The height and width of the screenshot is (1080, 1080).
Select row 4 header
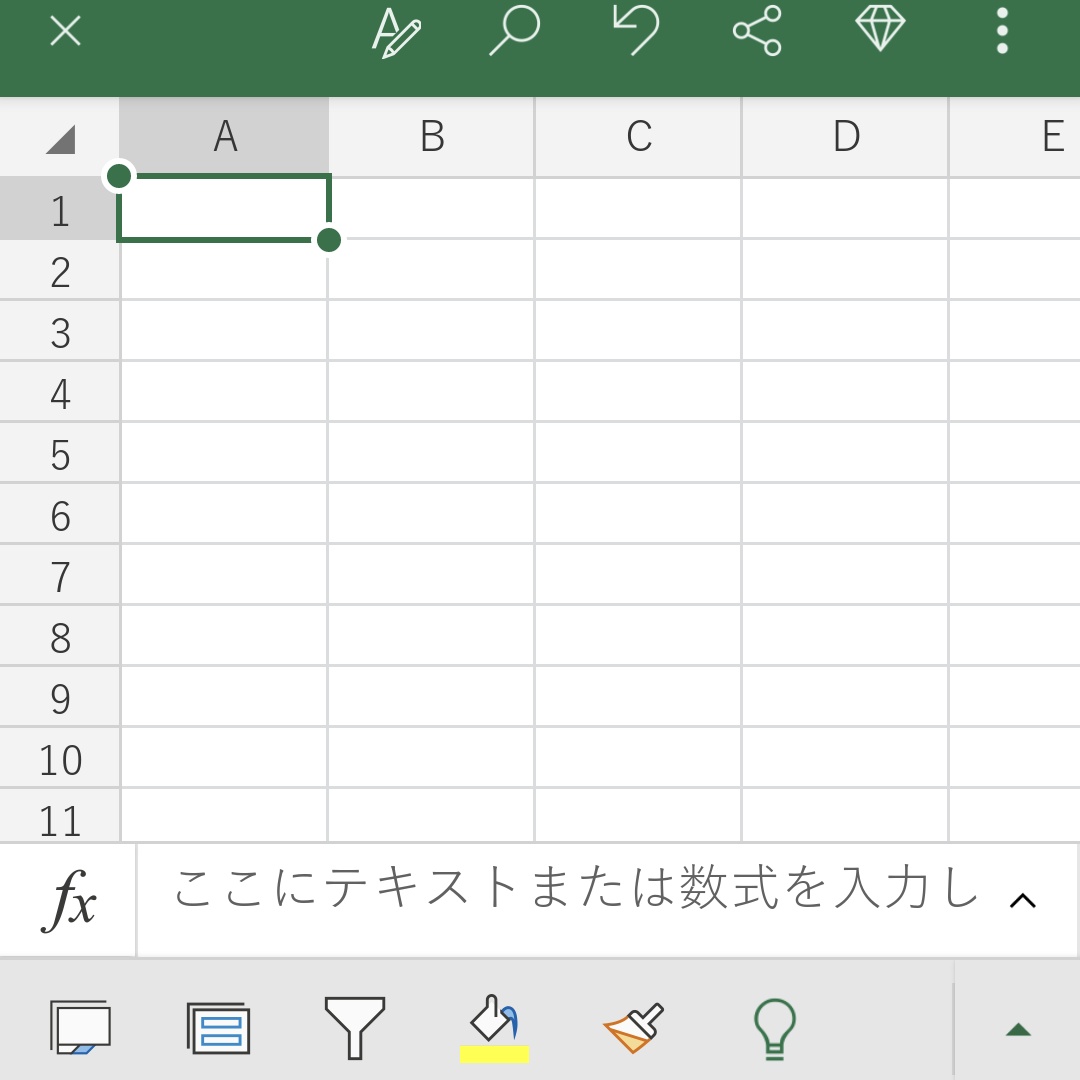59,391
